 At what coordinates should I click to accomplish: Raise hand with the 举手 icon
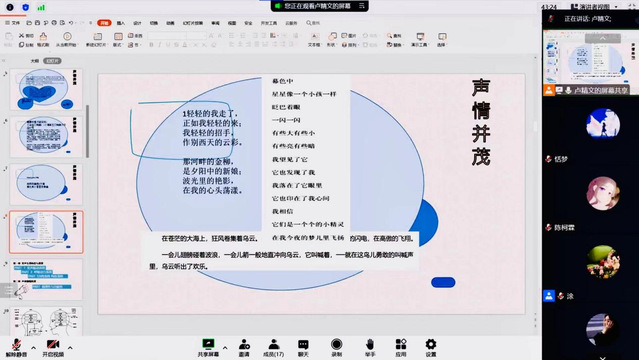(370, 348)
